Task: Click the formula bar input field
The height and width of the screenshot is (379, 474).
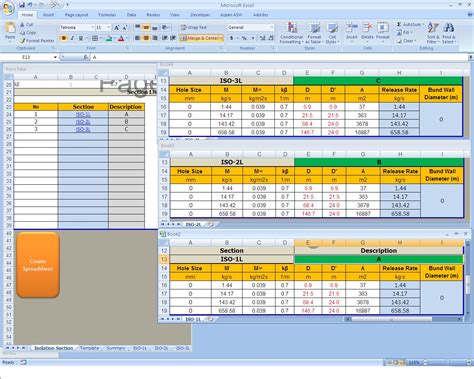Action: (279, 57)
